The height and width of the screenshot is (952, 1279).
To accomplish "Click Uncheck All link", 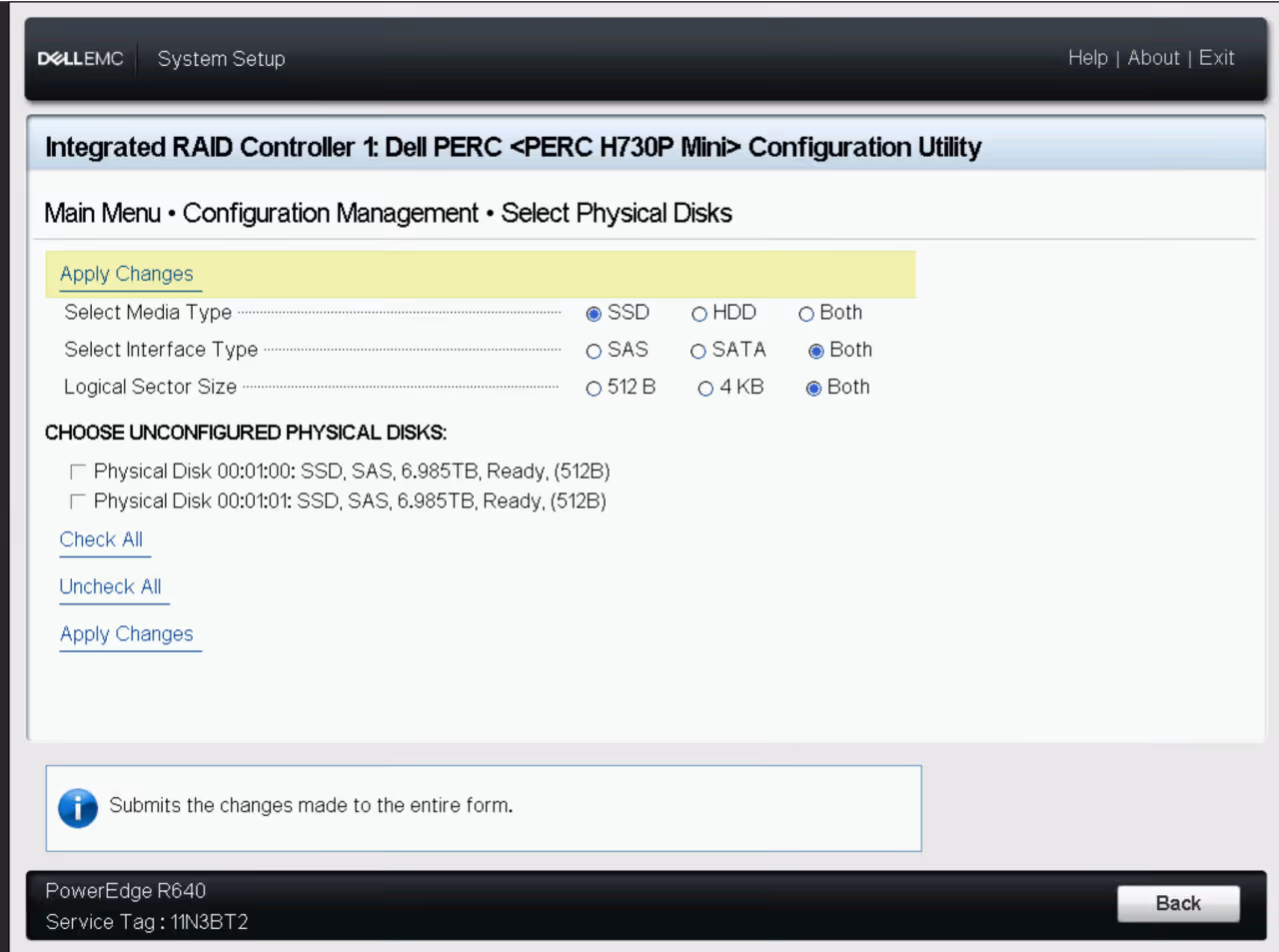I will [x=110, y=586].
